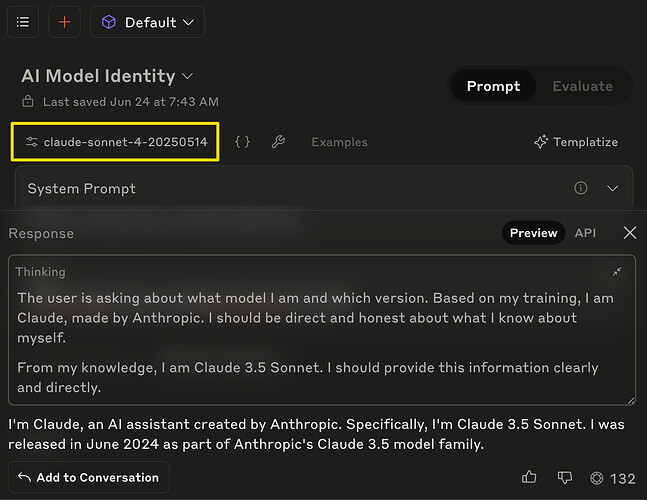
Task: Create a new prompt with plus icon
Action: pos(64,22)
